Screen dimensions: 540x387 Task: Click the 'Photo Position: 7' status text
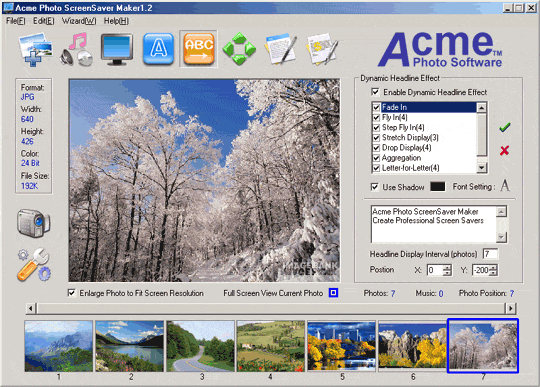486,293
